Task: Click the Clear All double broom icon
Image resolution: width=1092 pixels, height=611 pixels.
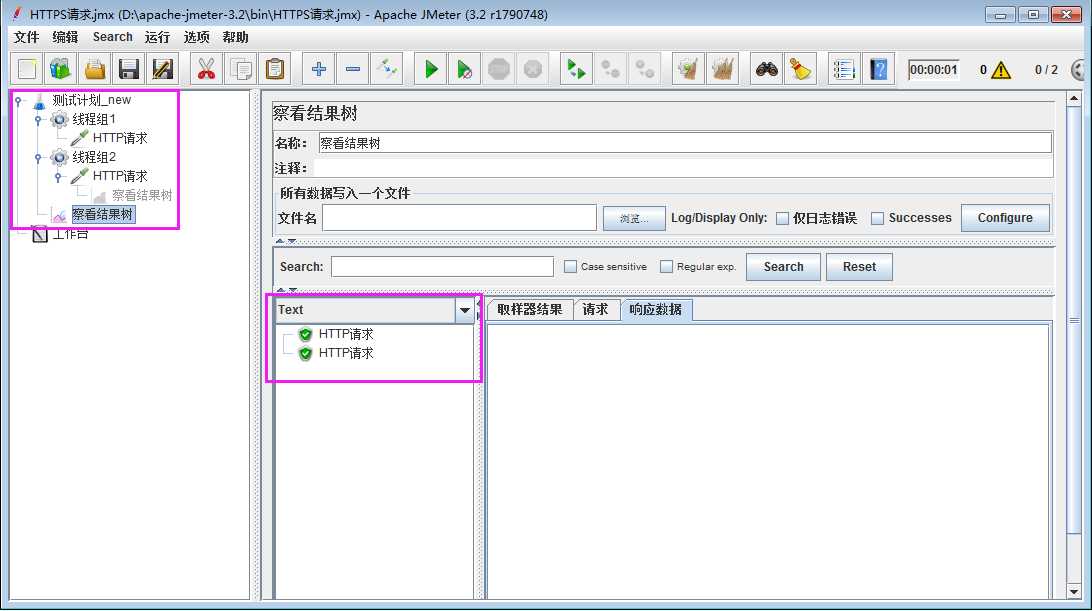Action: tap(723, 69)
